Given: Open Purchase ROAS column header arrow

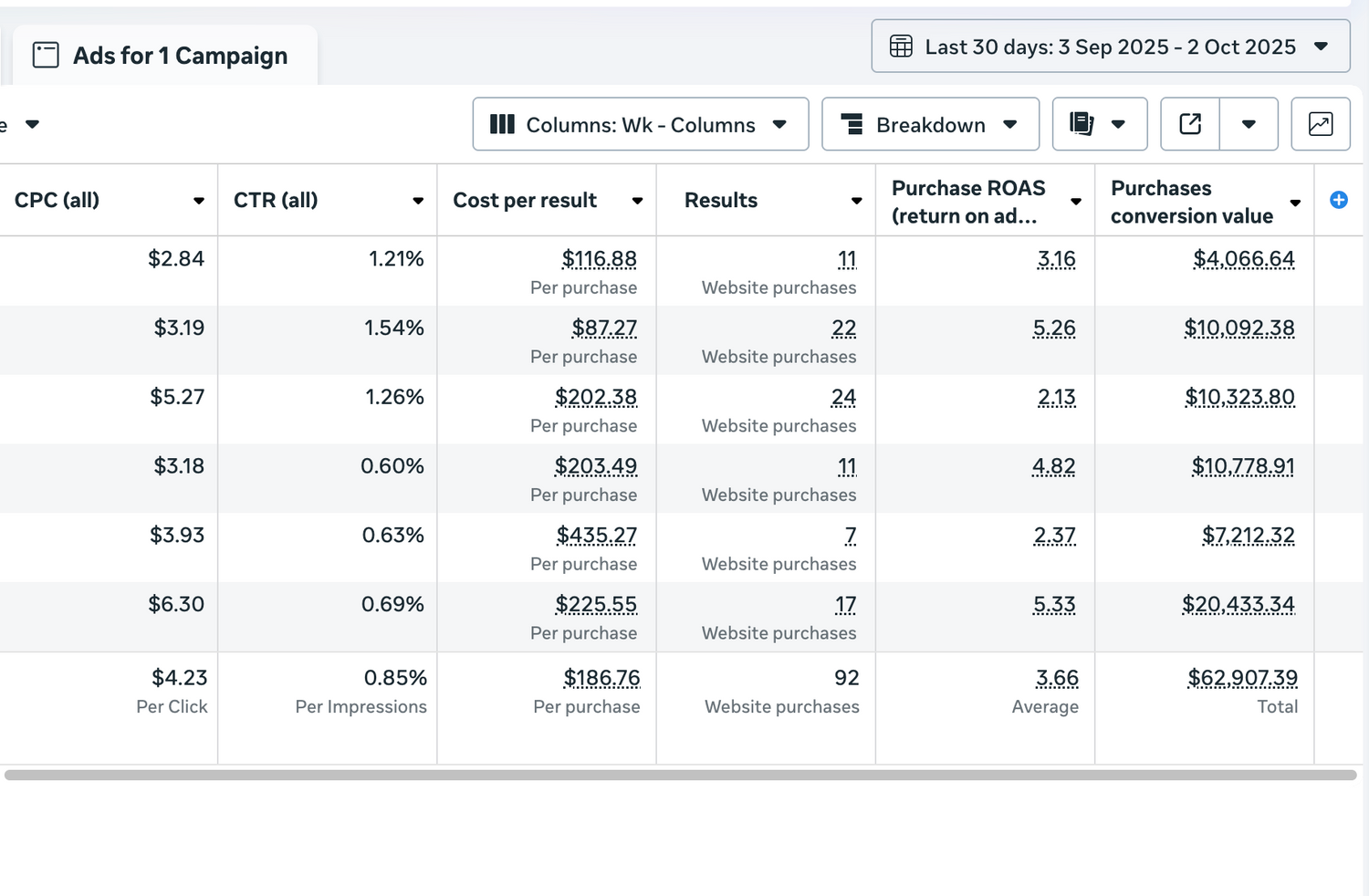Looking at the screenshot, I should [1075, 201].
